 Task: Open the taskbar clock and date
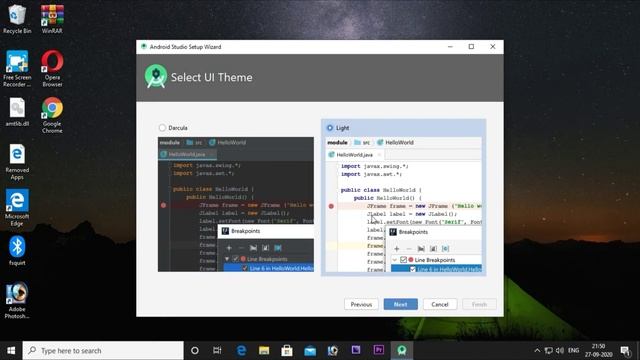pyautogui.click(x=598, y=351)
